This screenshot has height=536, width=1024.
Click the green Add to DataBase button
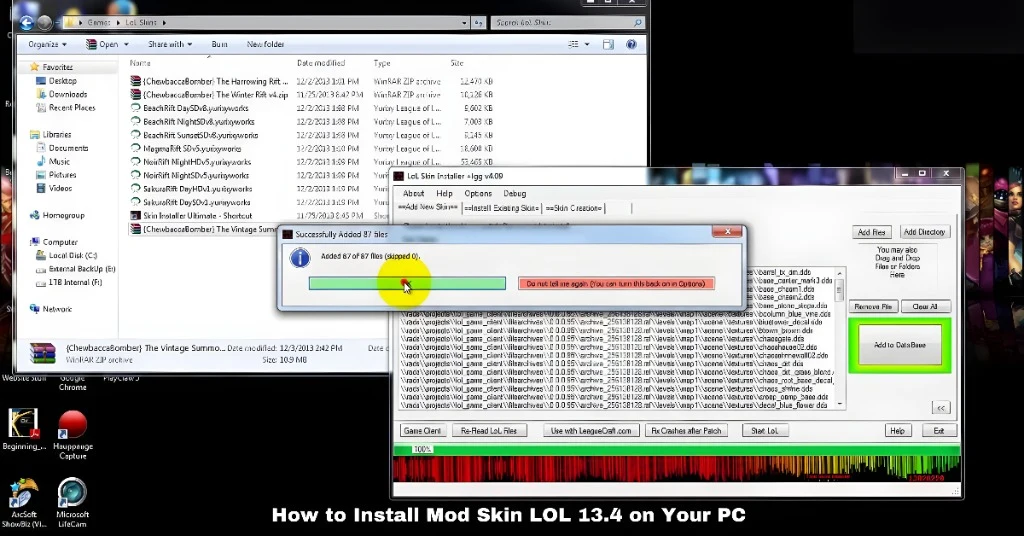click(x=899, y=345)
